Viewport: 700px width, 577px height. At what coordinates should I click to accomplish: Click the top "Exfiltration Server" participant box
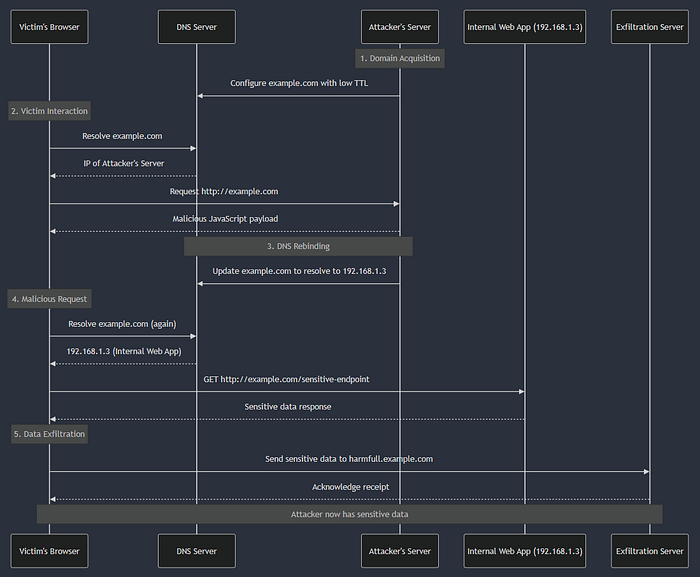(x=649, y=27)
